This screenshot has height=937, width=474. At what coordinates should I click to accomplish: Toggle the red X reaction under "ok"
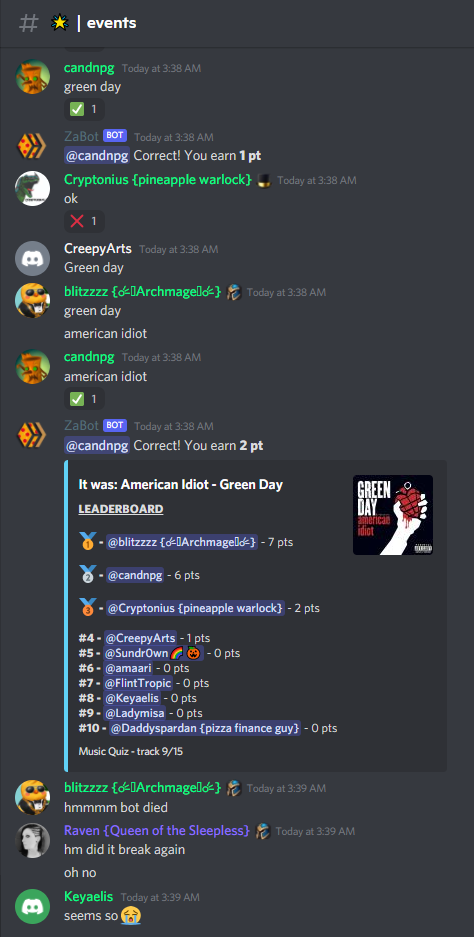click(x=84, y=221)
